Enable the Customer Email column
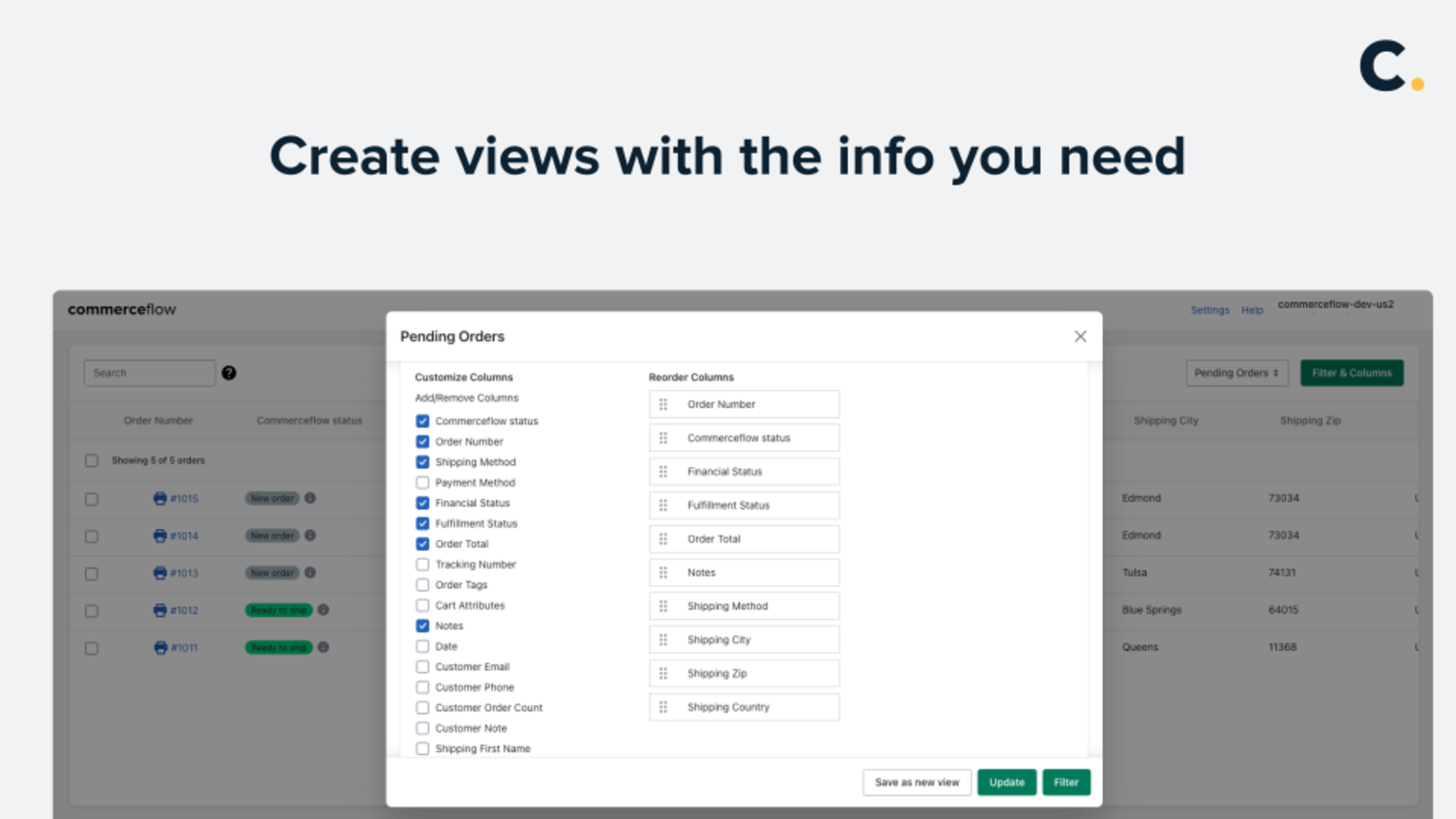The height and width of the screenshot is (819, 1456). tap(422, 666)
